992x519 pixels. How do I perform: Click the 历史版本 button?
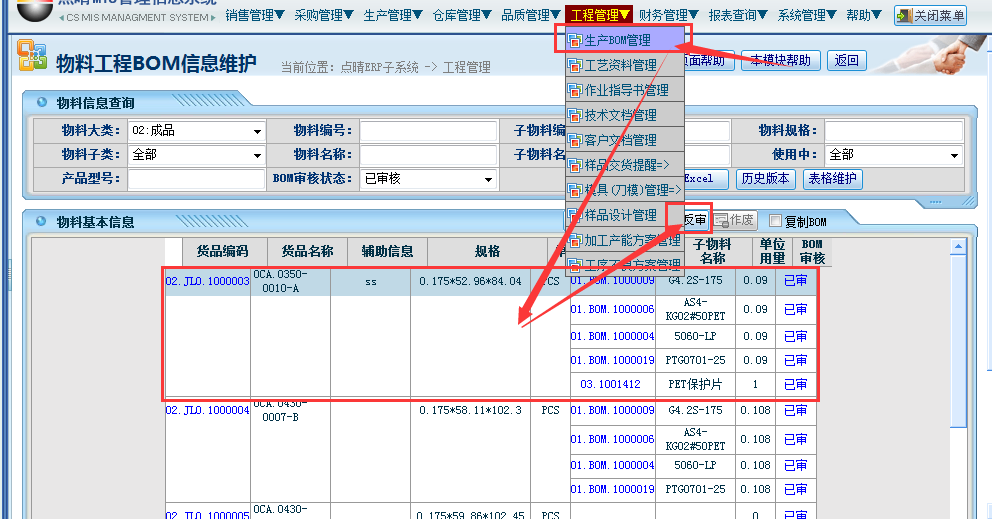click(x=766, y=179)
